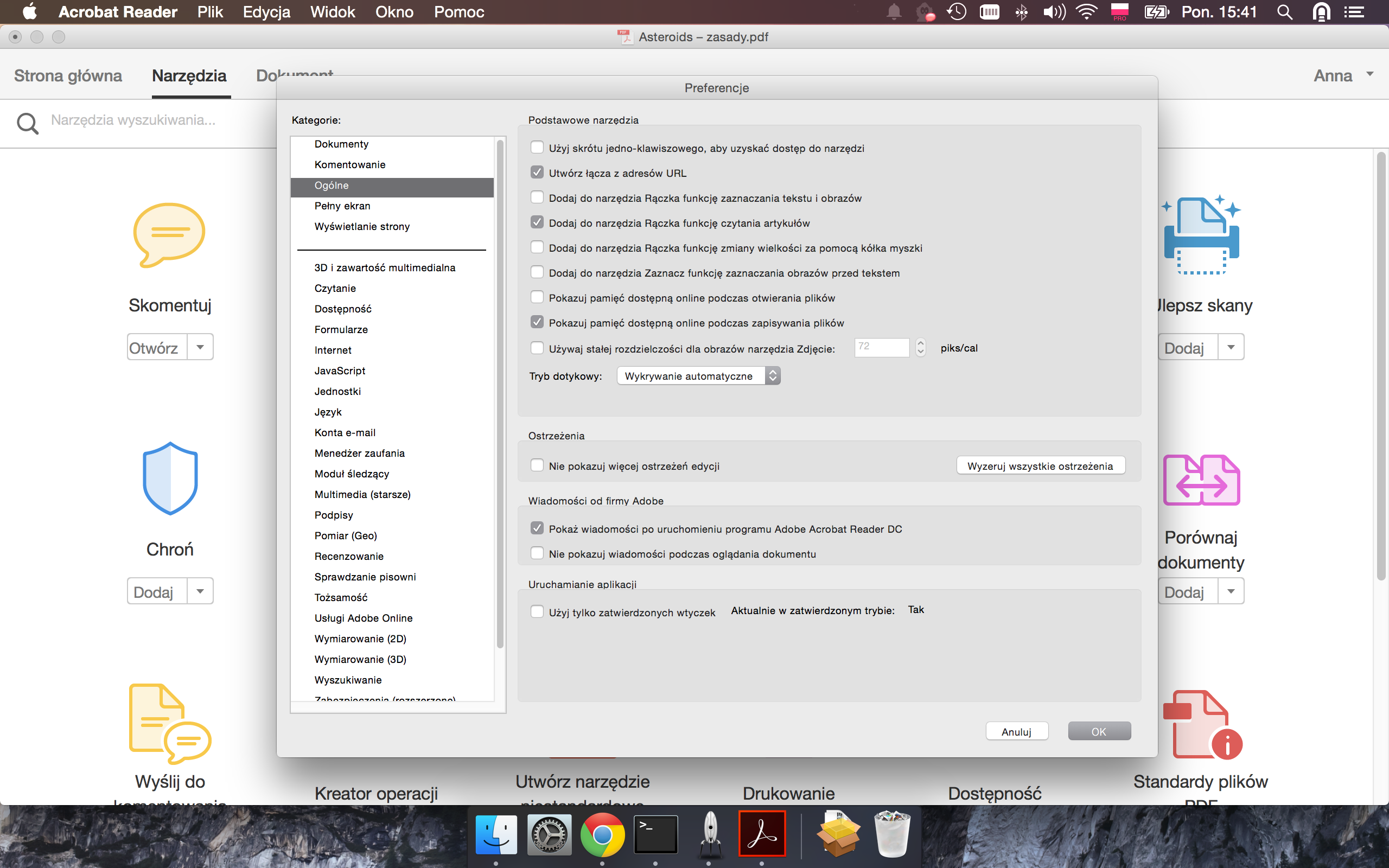
Task: Click the Ulepsz skany scanner icon
Action: click(x=1201, y=235)
